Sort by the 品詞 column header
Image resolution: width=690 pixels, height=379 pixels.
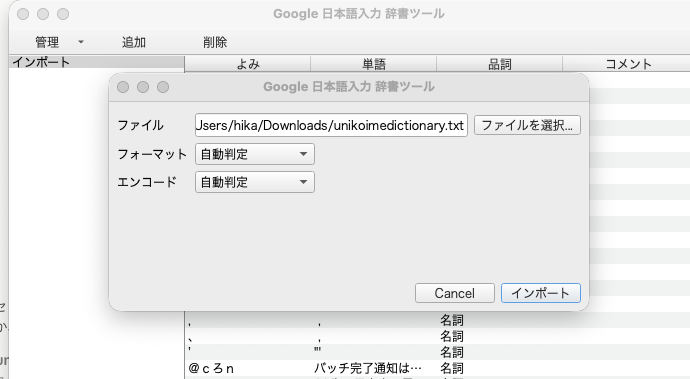click(499, 64)
